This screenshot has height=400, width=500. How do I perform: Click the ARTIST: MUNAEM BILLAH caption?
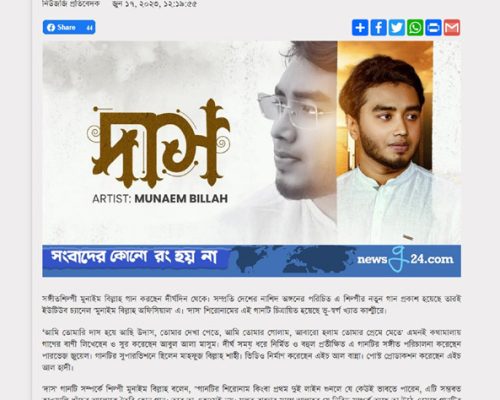[160, 199]
